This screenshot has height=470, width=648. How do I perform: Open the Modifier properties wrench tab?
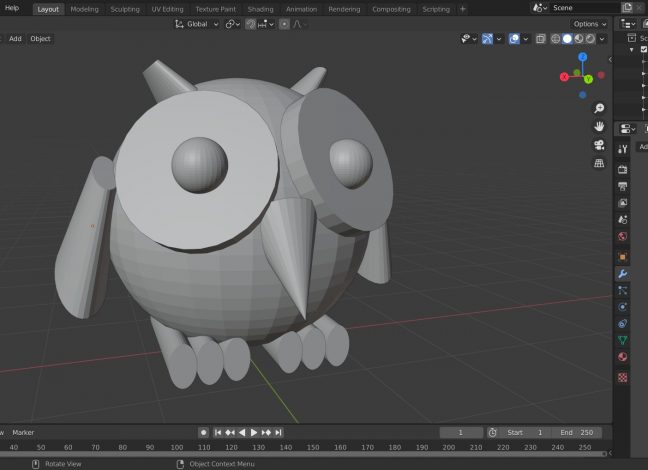pos(622,273)
